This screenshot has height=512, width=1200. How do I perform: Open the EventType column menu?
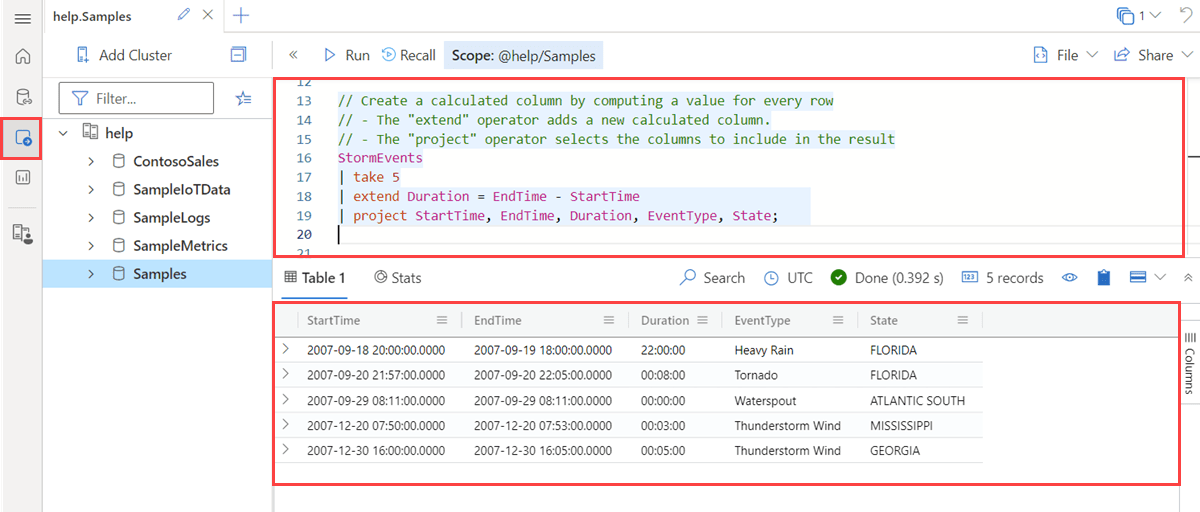click(837, 320)
